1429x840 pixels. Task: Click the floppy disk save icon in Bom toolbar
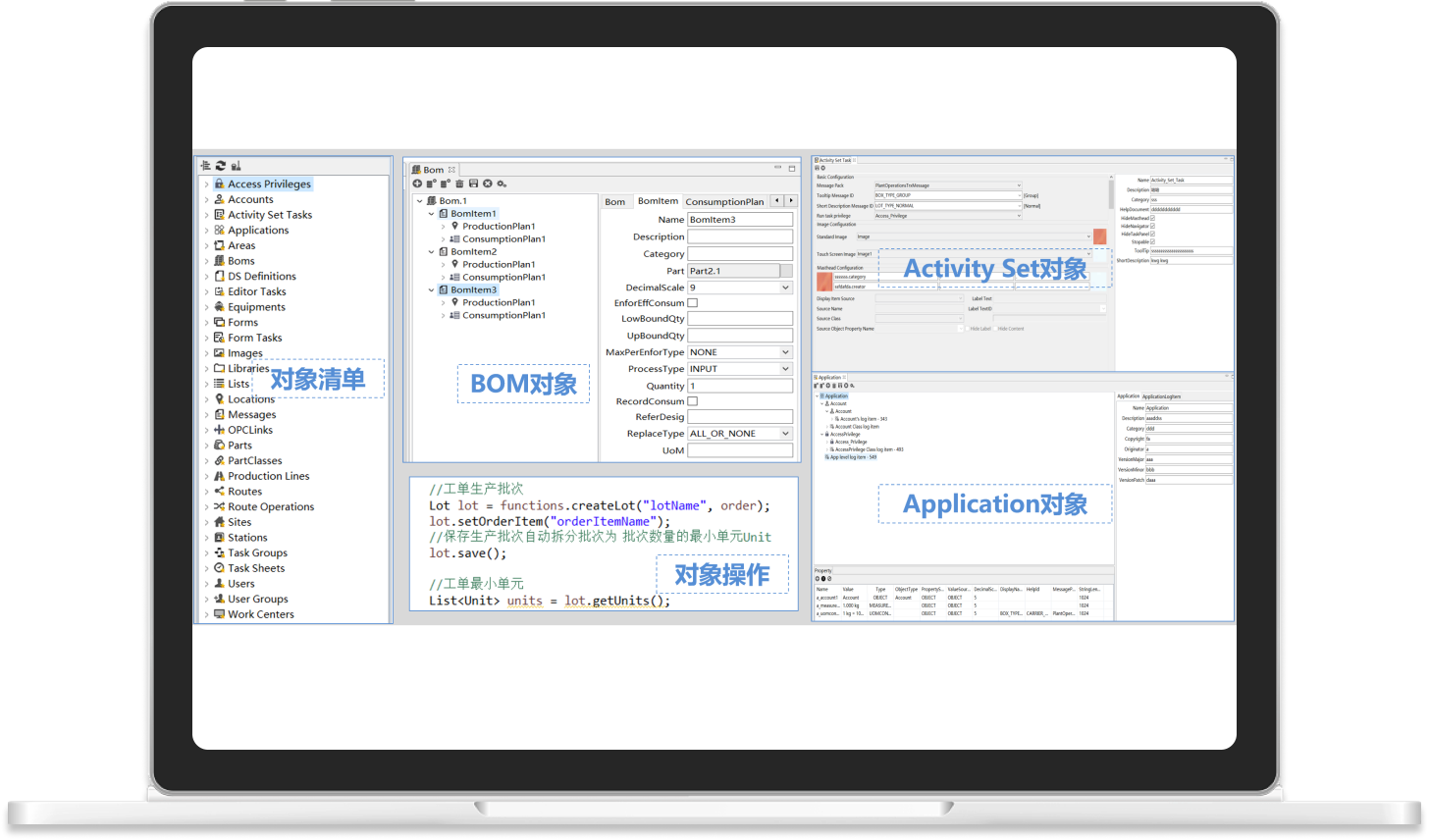click(473, 184)
